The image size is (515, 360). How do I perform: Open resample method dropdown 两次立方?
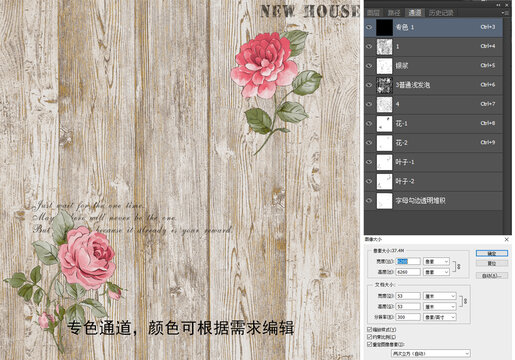click(431, 353)
